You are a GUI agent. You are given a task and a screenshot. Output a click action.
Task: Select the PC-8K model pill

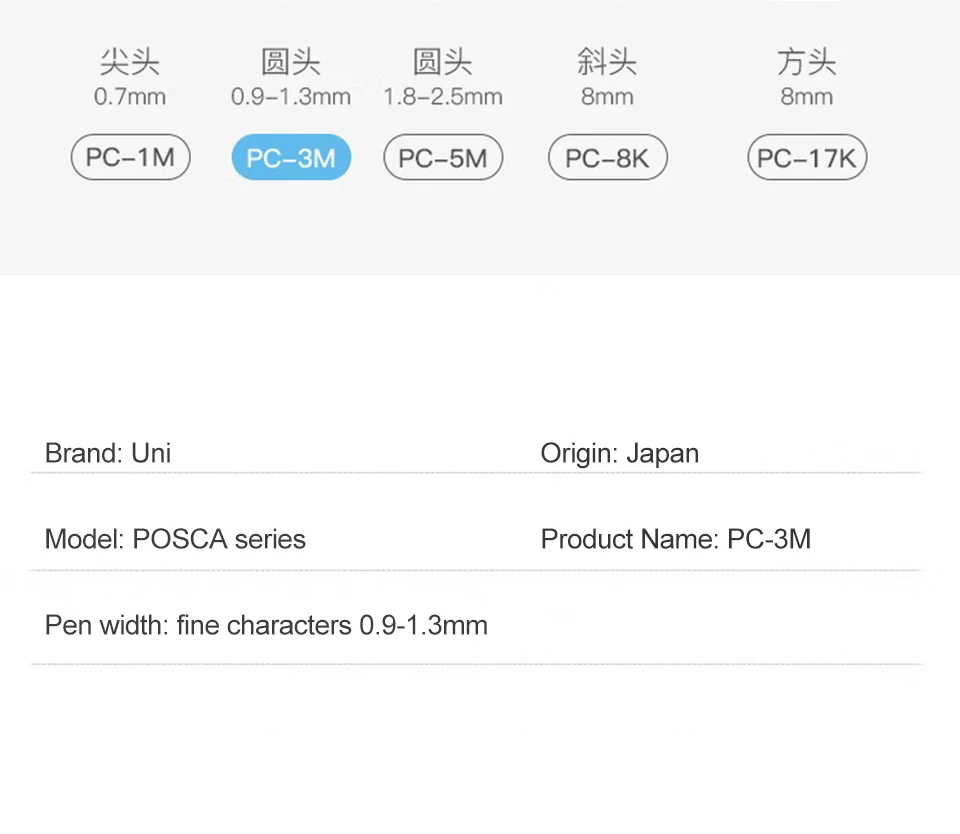coord(607,158)
